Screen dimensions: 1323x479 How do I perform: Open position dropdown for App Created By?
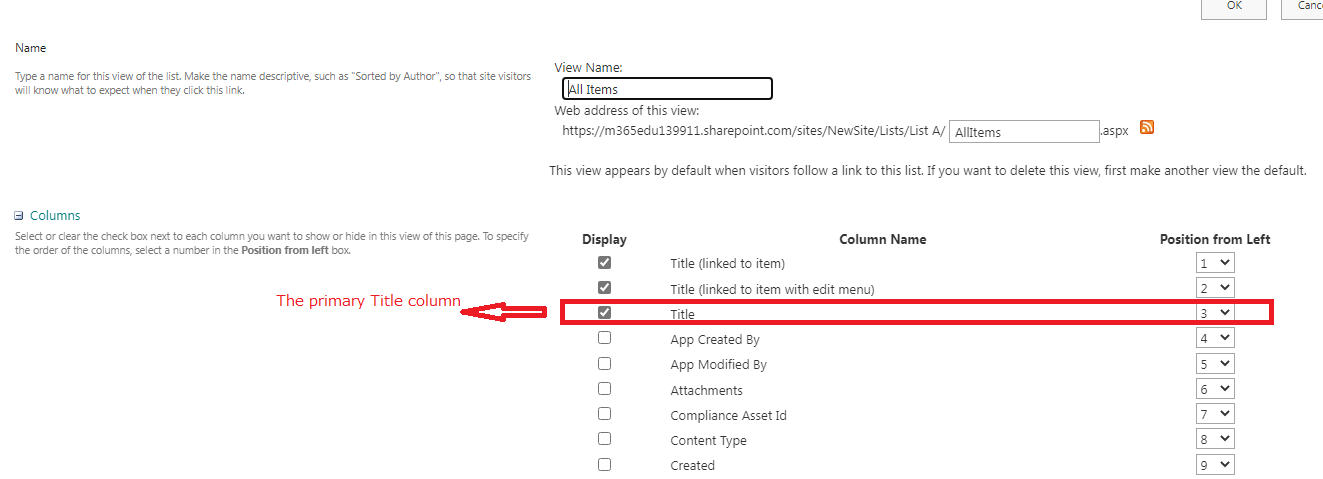[x=1216, y=338]
